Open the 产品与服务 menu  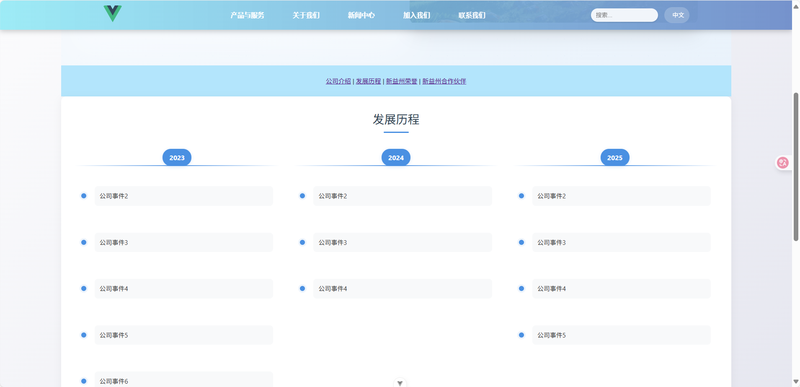[x=247, y=15]
